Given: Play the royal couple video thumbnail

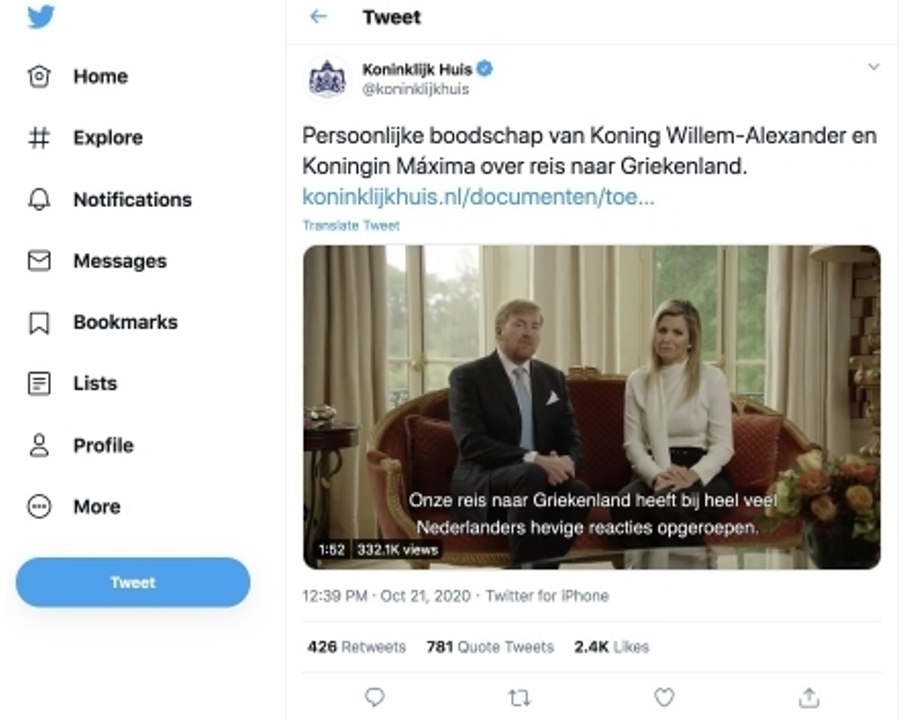Looking at the screenshot, I should pos(592,407).
